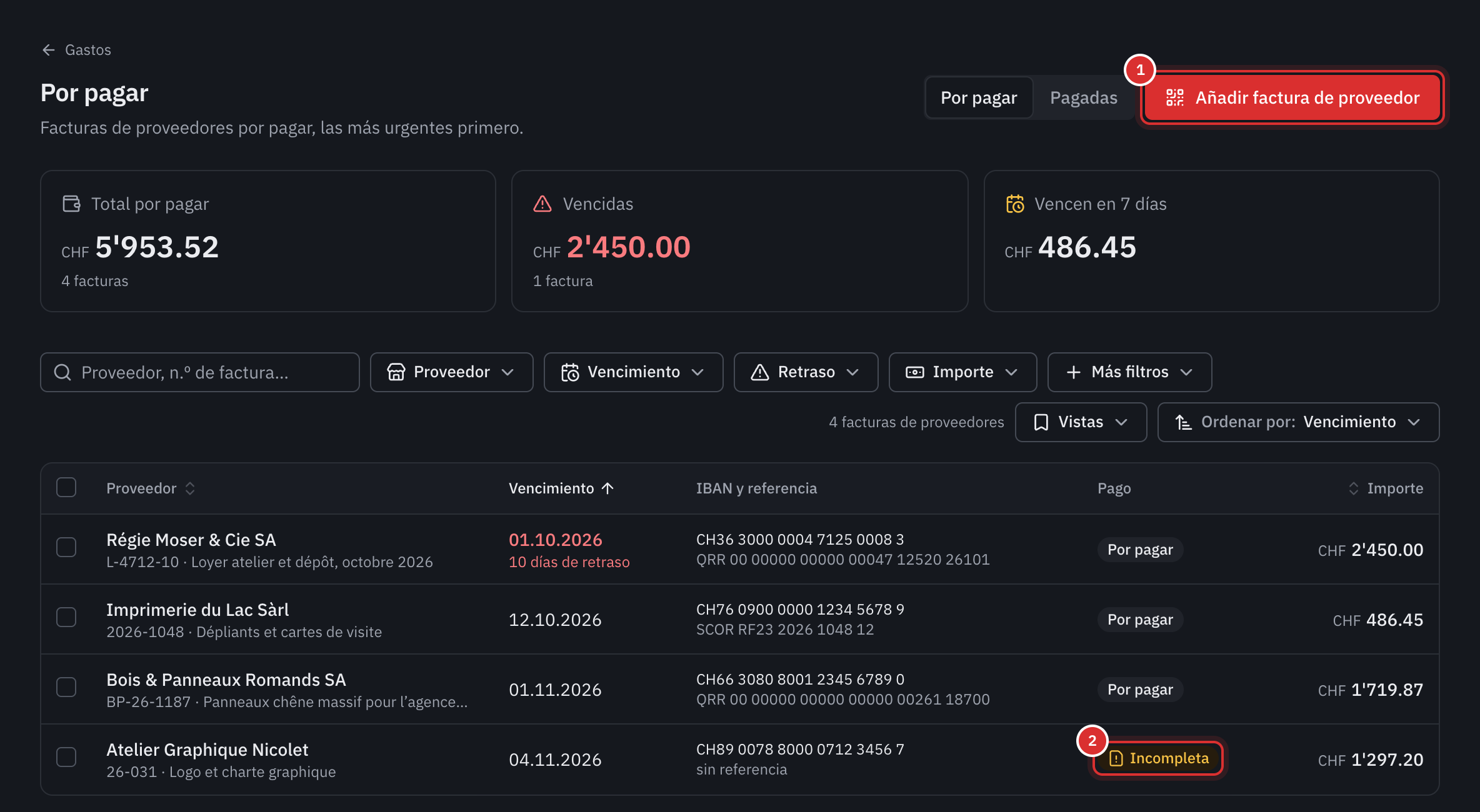
Task: Open the Proveedor filter dropdown
Action: tap(451, 372)
